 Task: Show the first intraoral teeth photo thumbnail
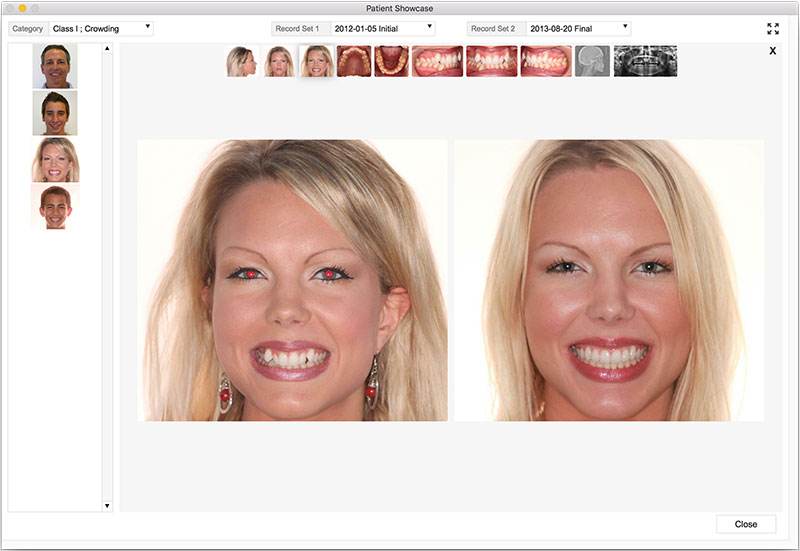coord(437,61)
